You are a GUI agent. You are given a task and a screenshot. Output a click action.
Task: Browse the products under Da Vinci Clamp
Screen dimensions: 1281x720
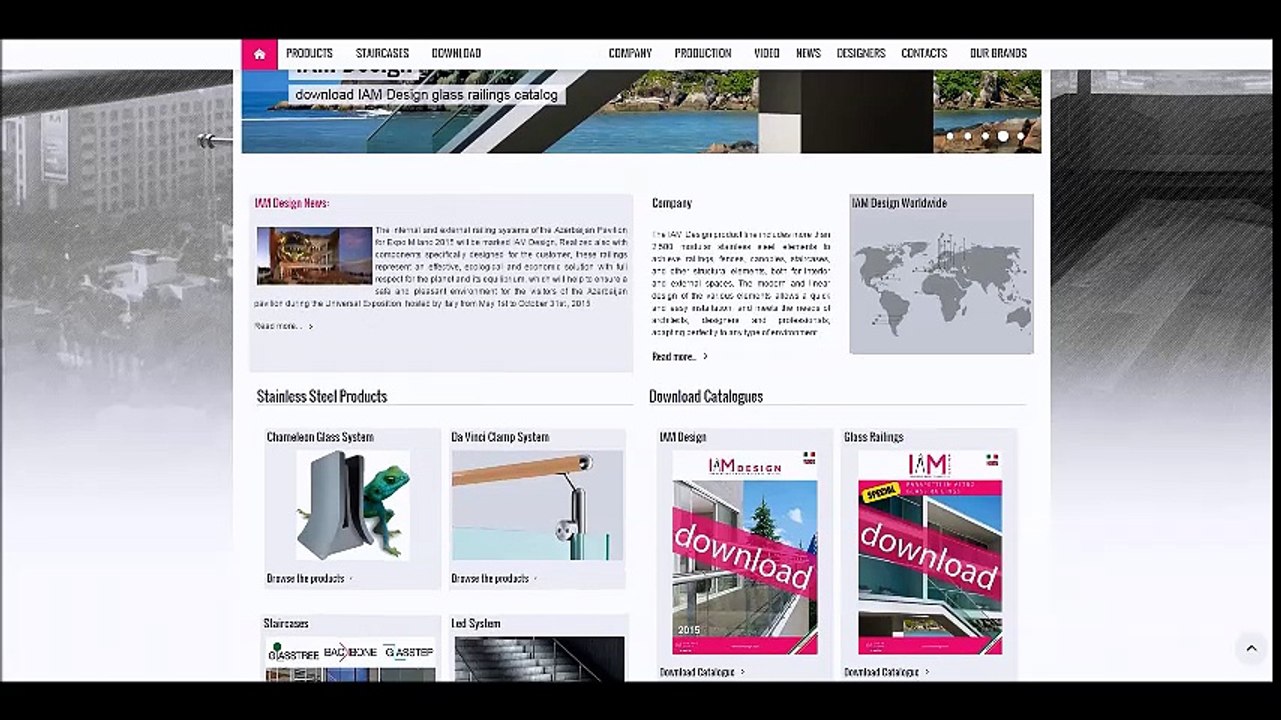point(494,579)
